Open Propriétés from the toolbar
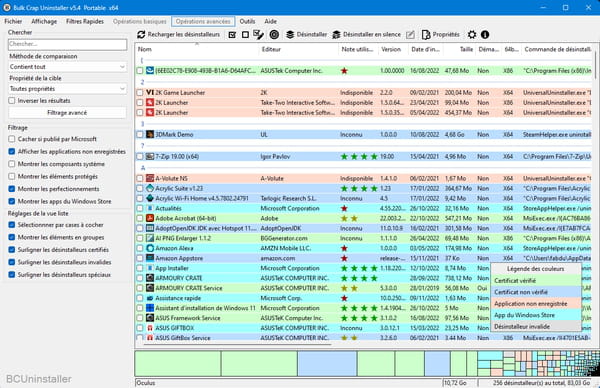 [440, 34]
